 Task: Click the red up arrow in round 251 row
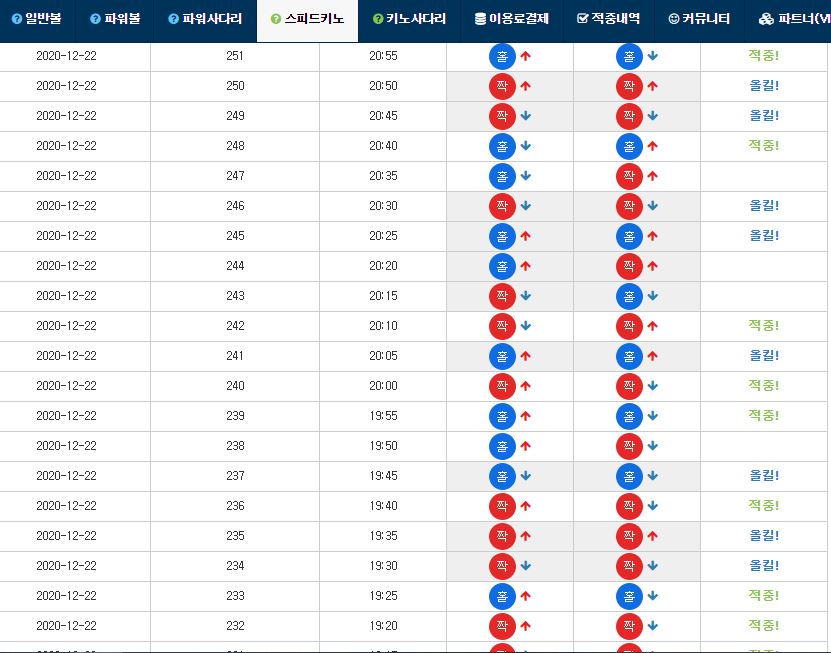[x=525, y=56]
